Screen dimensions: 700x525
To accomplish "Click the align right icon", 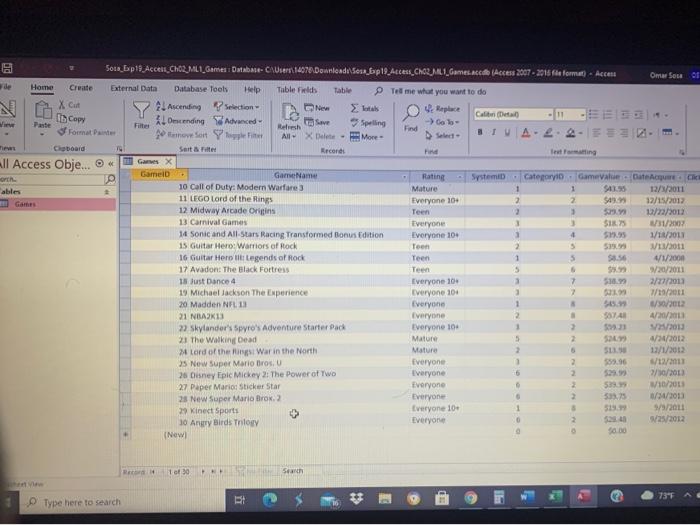I will point(624,133).
